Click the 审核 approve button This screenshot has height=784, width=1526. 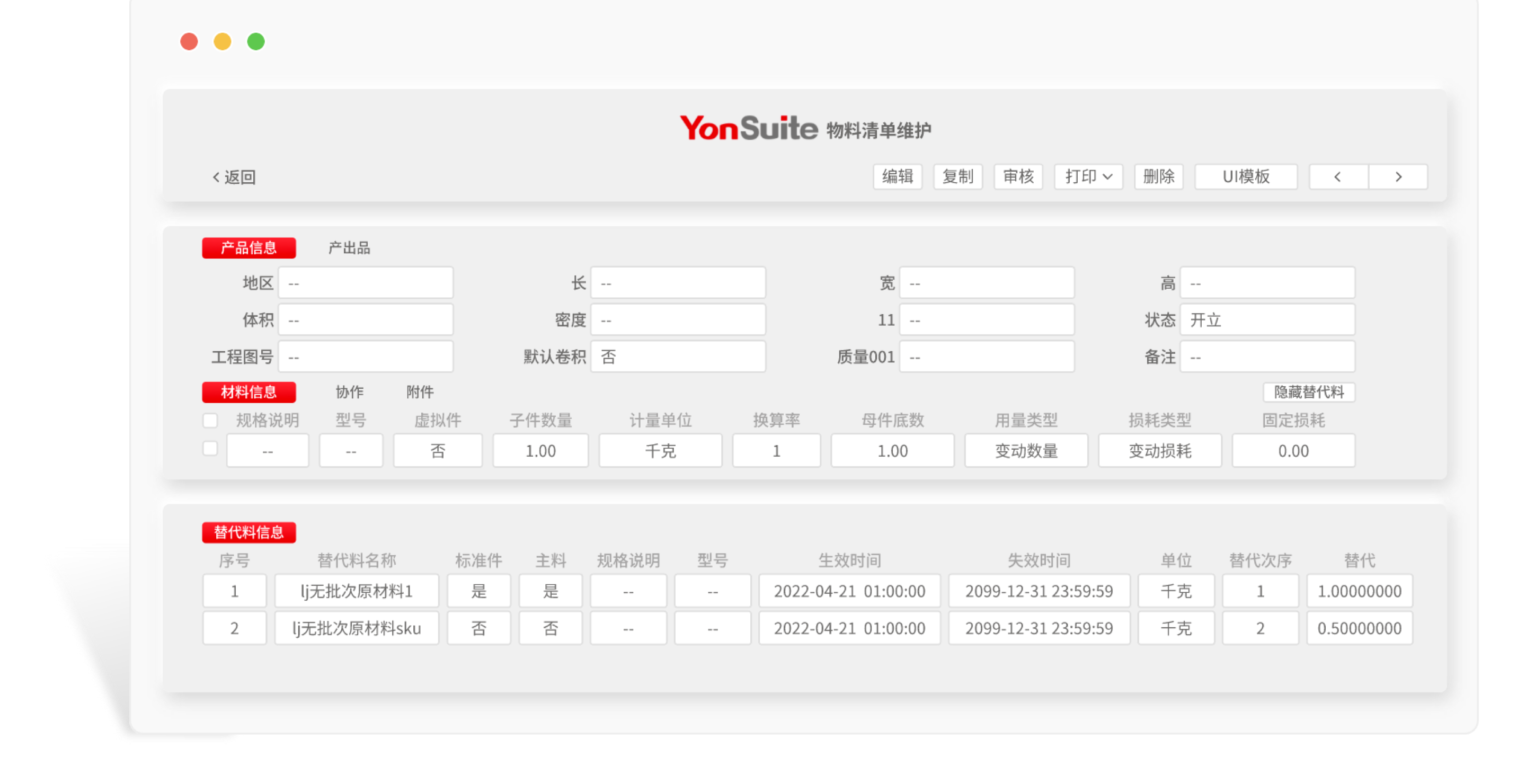[1018, 176]
